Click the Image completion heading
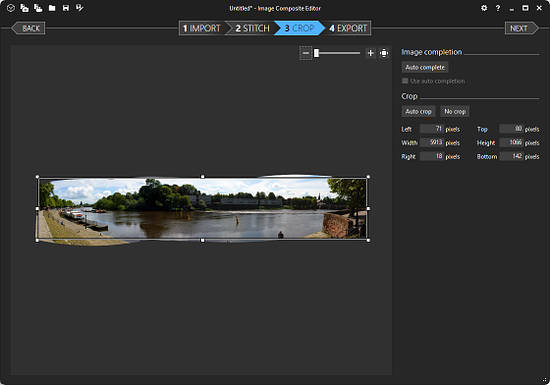Image resolution: width=550 pixels, height=385 pixels. (432, 52)
